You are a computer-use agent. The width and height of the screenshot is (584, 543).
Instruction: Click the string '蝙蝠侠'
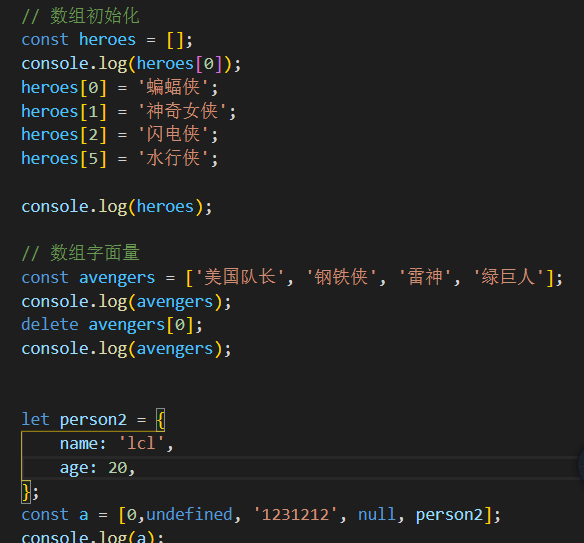[173, 87]
